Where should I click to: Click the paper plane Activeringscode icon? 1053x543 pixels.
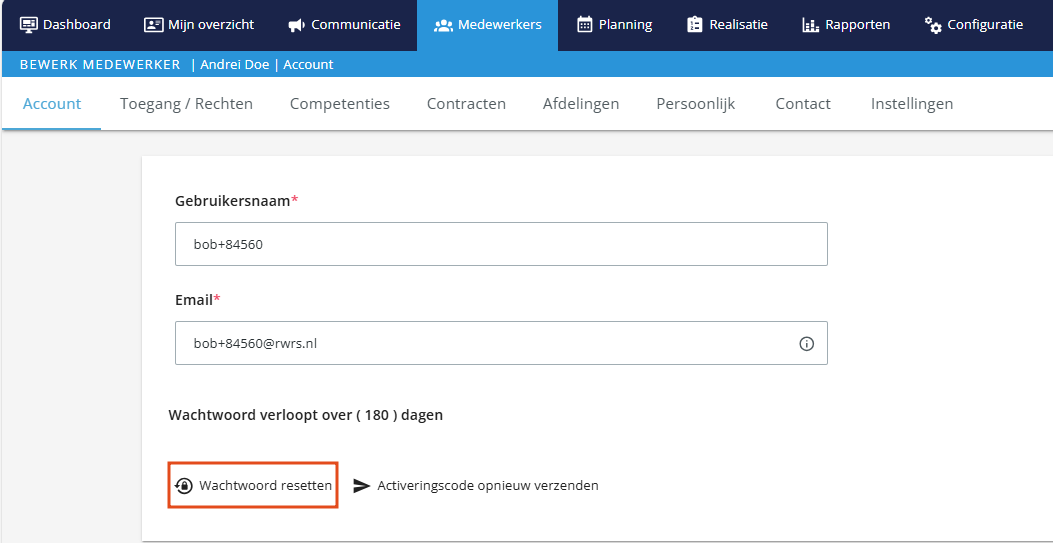pos(362,486)
